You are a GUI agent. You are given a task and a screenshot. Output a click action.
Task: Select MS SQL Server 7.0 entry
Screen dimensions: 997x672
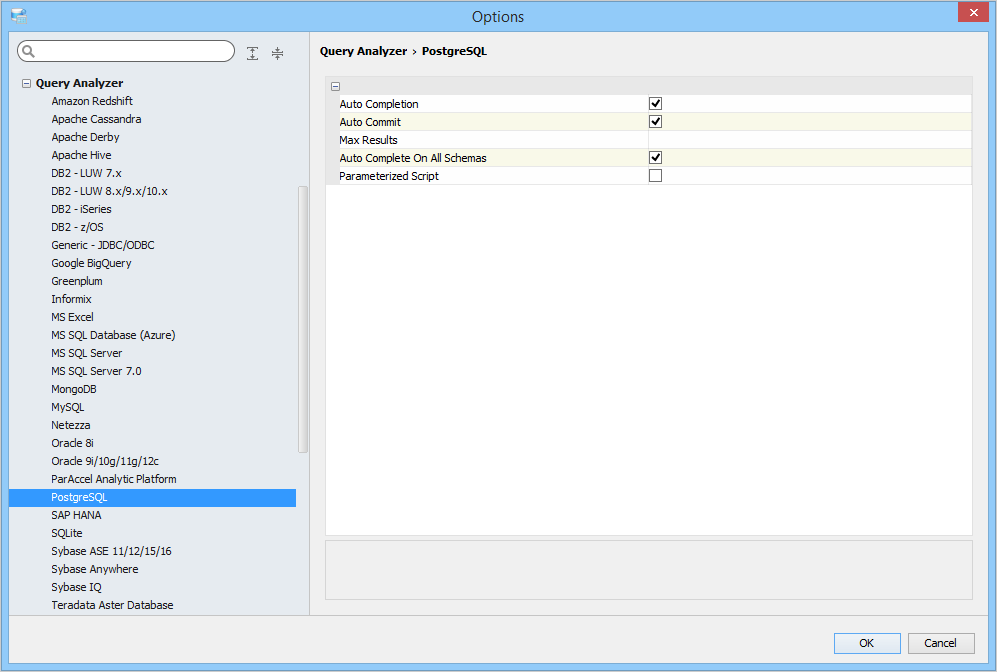97,371
